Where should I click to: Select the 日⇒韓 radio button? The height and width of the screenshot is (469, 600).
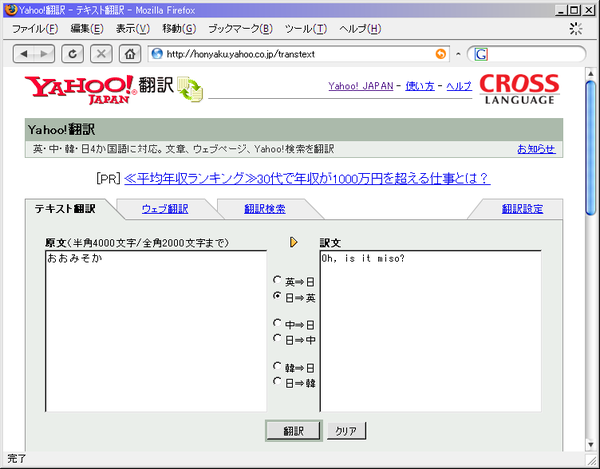click(x=277, y=381)
